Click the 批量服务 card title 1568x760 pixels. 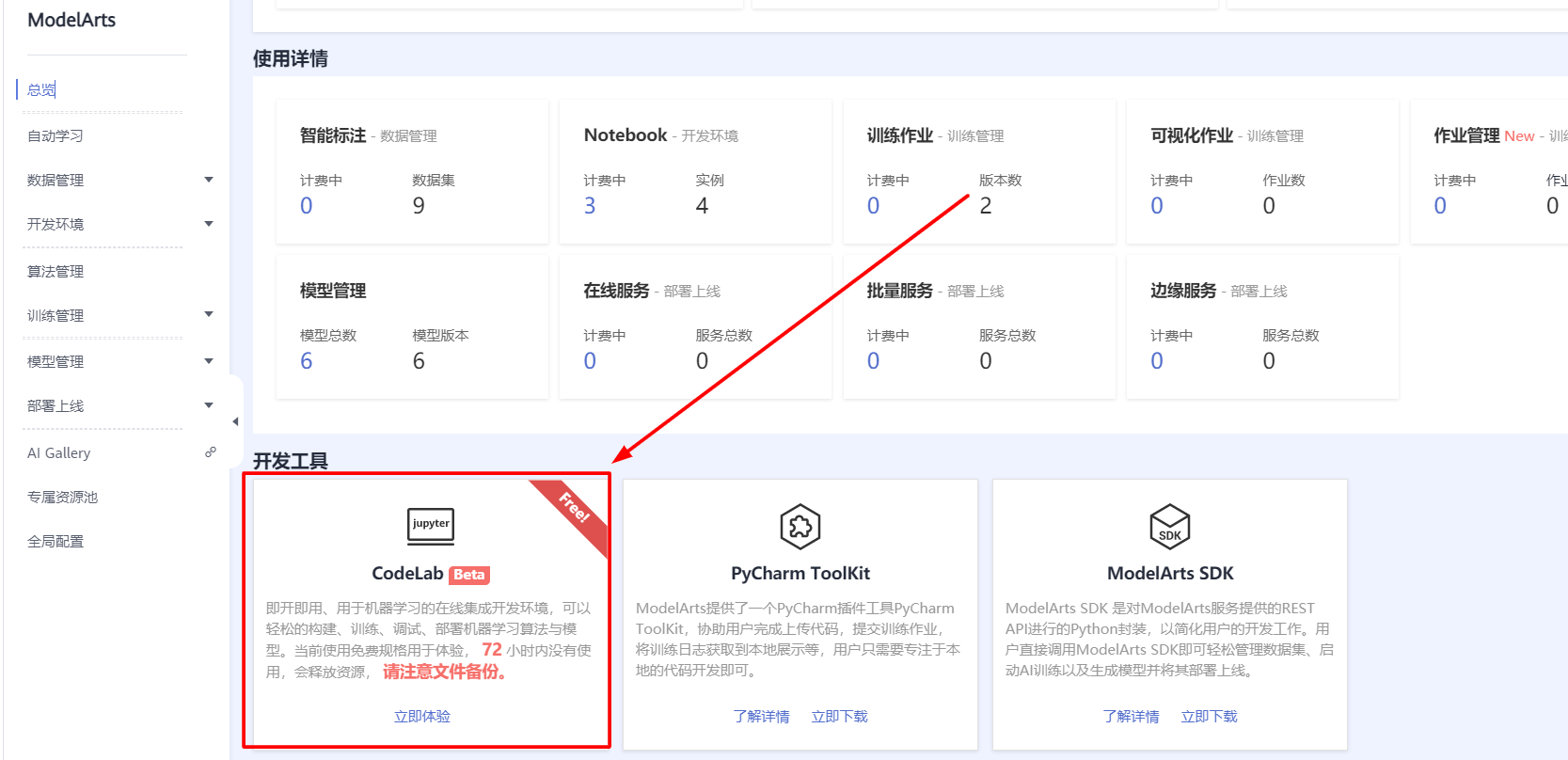[900, 291]
